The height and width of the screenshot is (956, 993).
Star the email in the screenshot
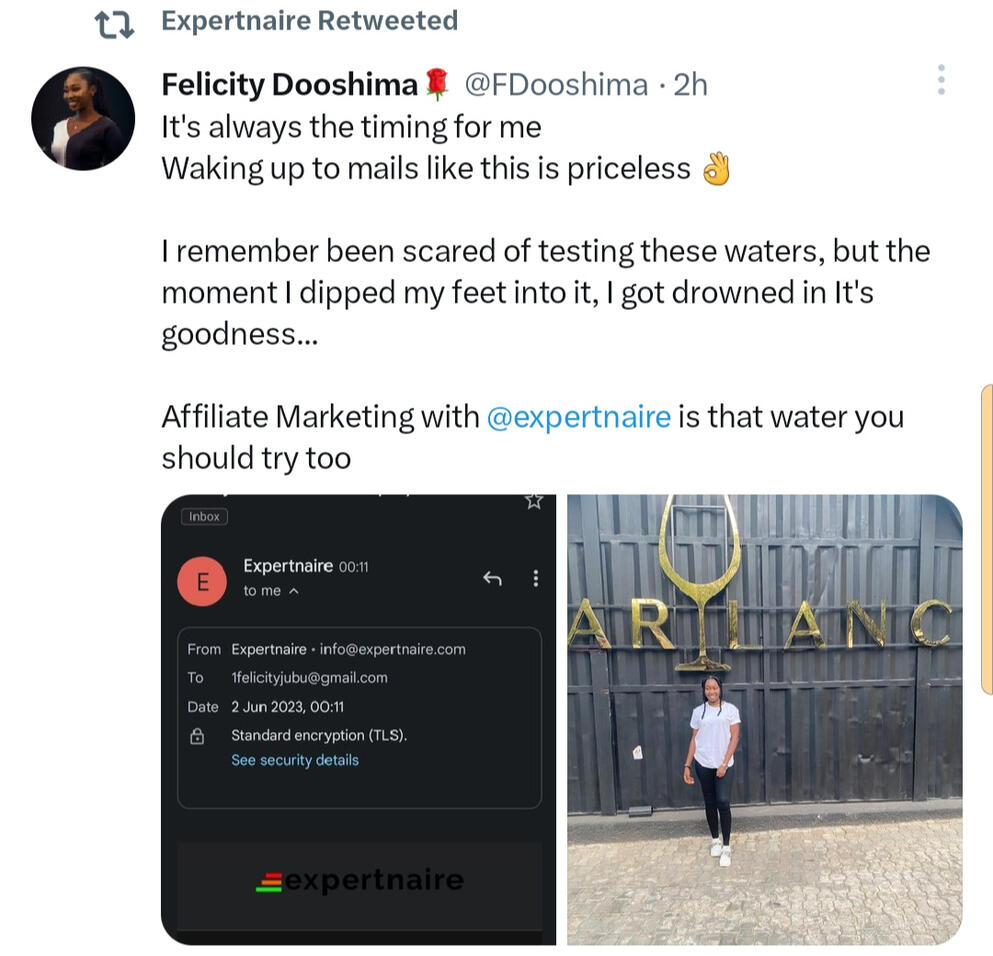tap(534, 501)
